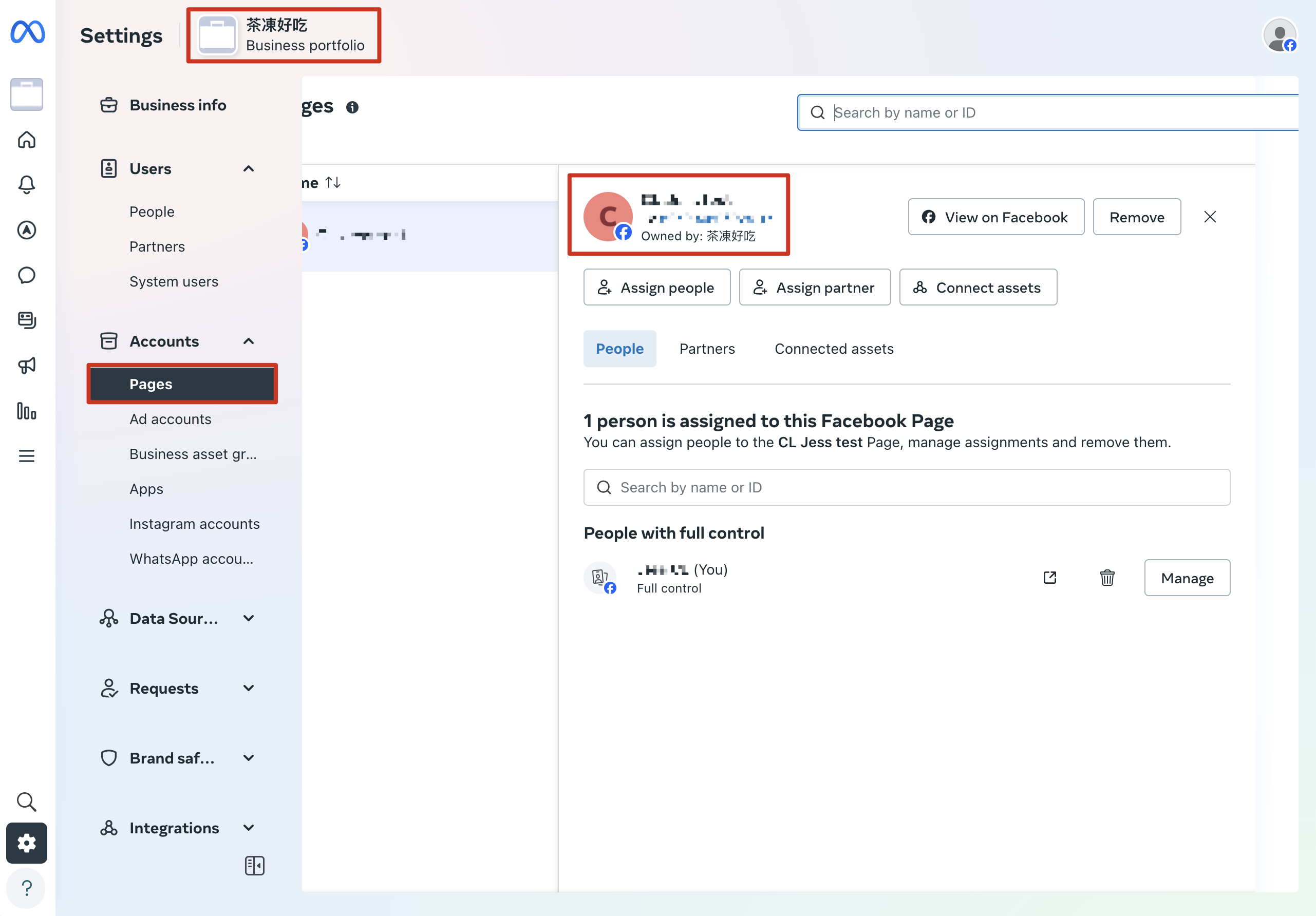
Task: Open All tools hamburger menu icon
Action: [x=26, y=456]
